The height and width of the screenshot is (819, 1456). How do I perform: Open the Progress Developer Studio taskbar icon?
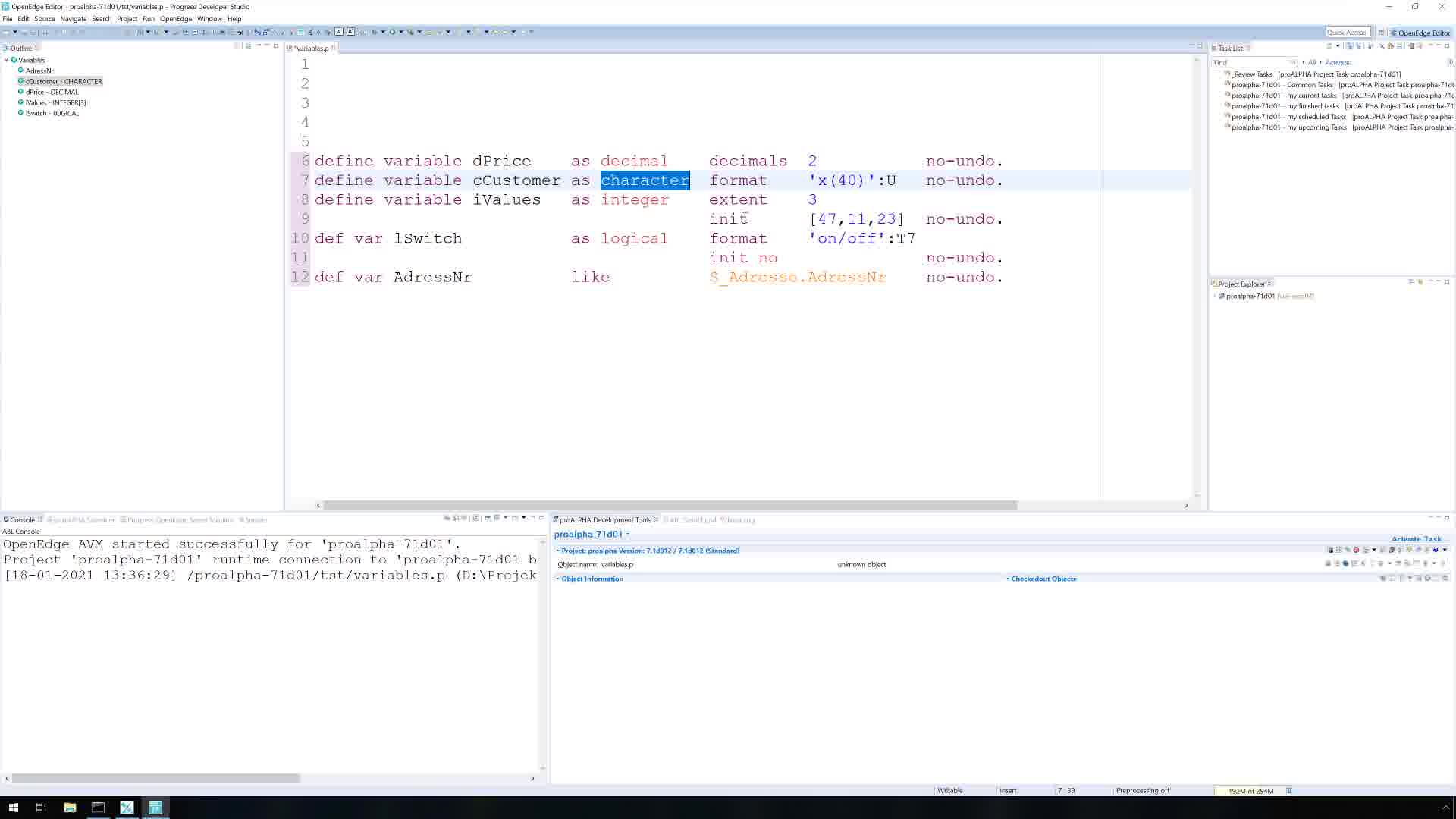pos(155,808)
